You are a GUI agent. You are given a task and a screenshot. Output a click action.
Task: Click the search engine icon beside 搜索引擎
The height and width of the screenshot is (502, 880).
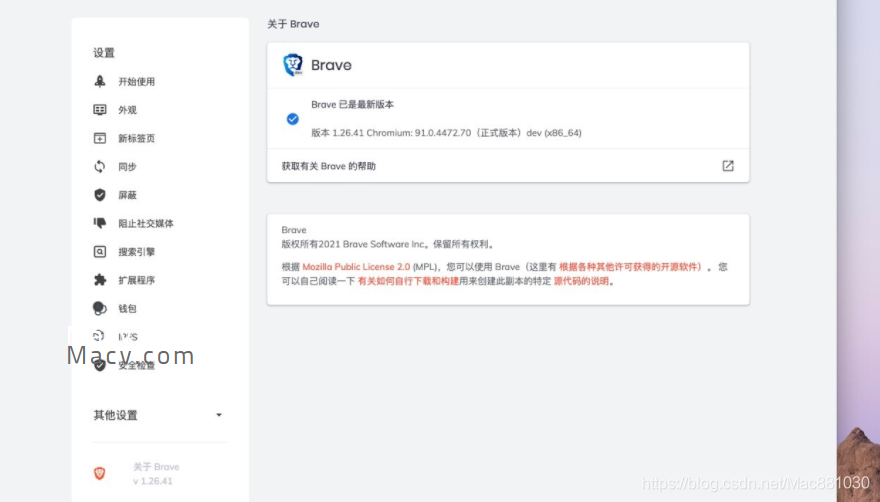click(x=100, y=252)
